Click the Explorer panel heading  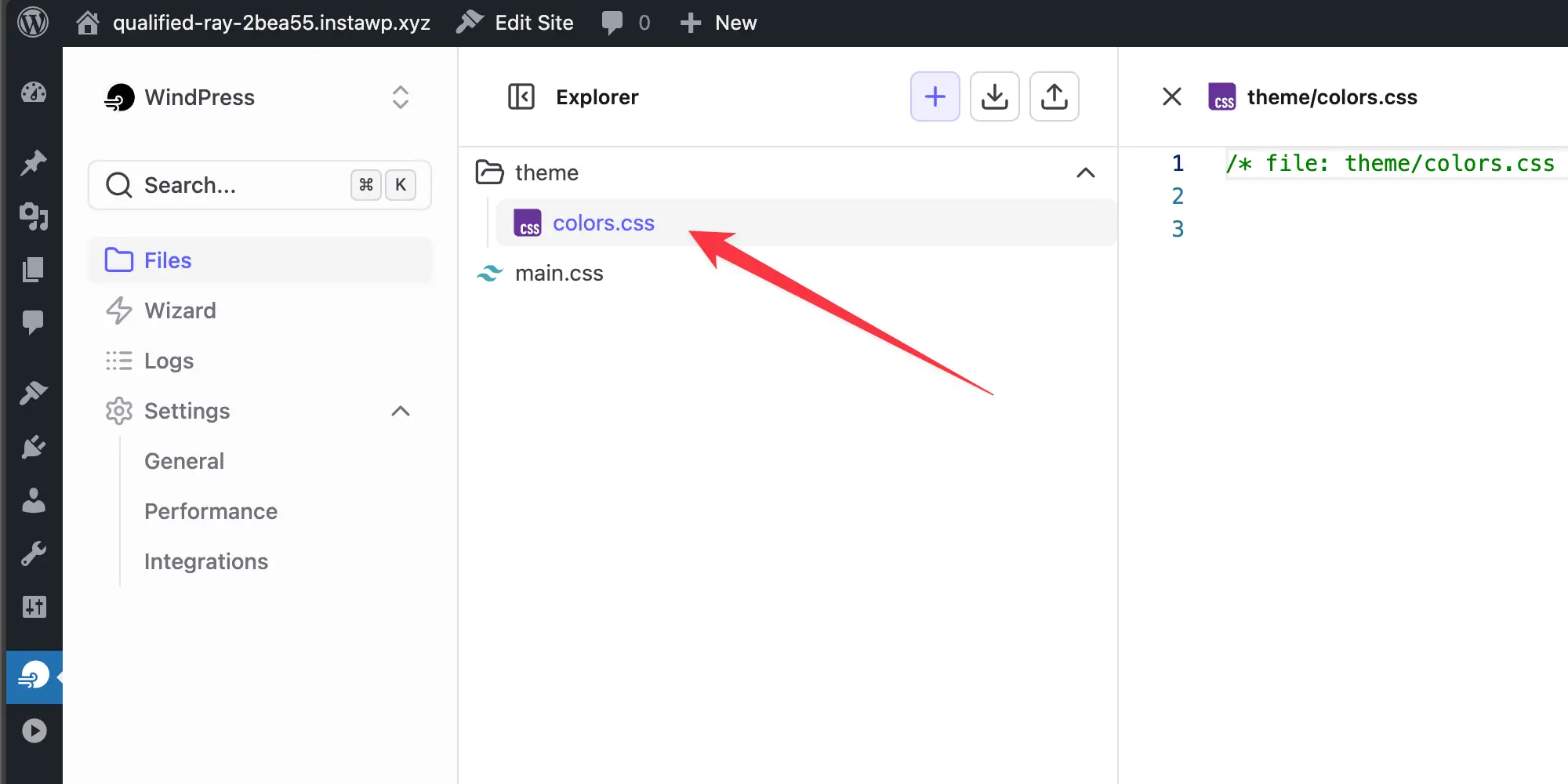(x=597, y=97)
